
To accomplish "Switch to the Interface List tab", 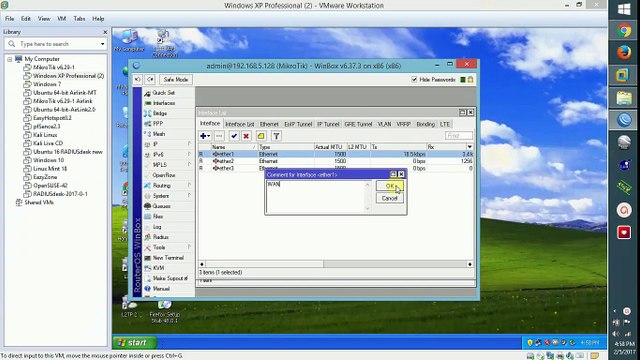I will coord(240,124).
